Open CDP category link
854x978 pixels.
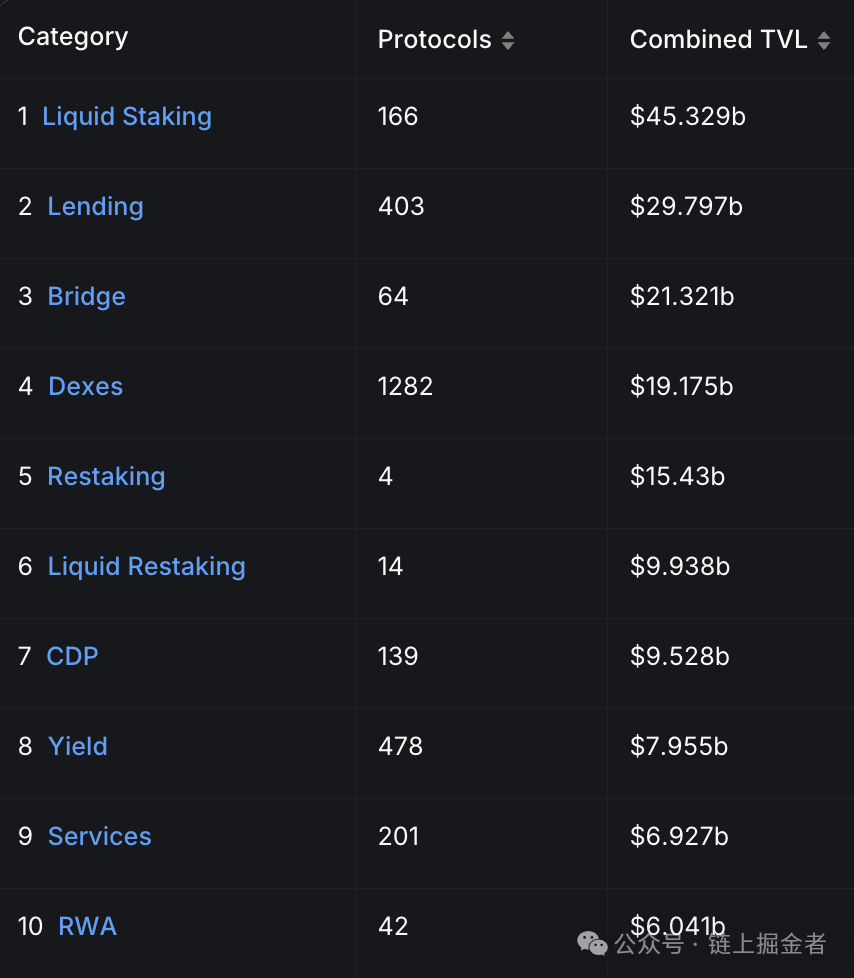click(x=72, y=656)
